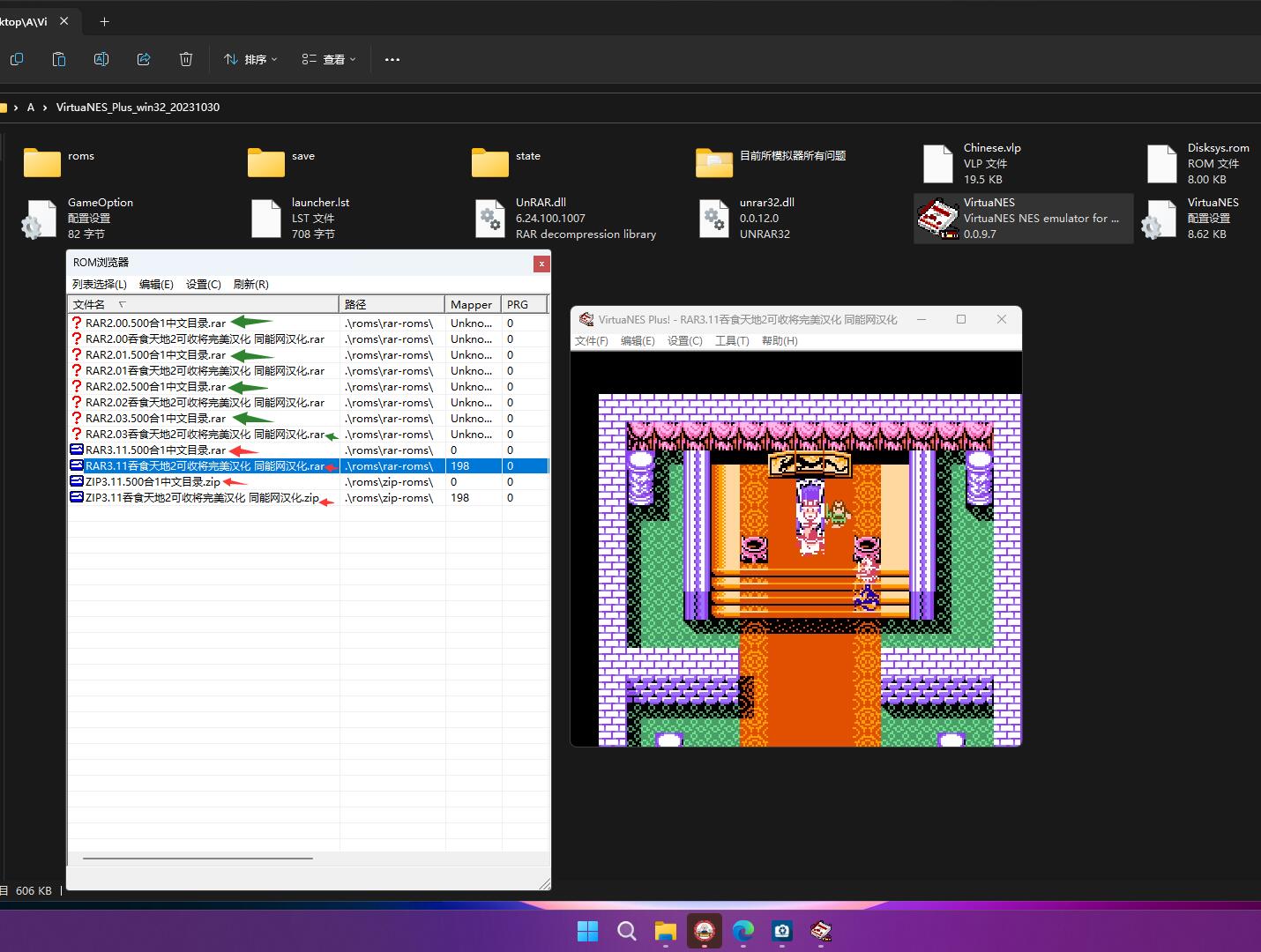Select row RAR2.00.500合1中文目录.rar
1261x952 pixels.
point(309,323)
